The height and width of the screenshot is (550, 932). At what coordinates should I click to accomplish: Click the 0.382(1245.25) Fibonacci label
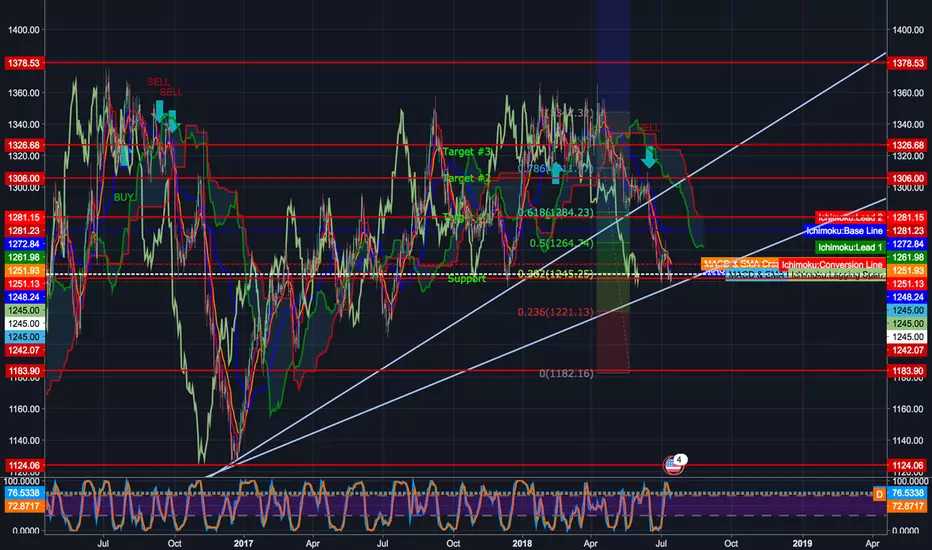coord(555,274)
